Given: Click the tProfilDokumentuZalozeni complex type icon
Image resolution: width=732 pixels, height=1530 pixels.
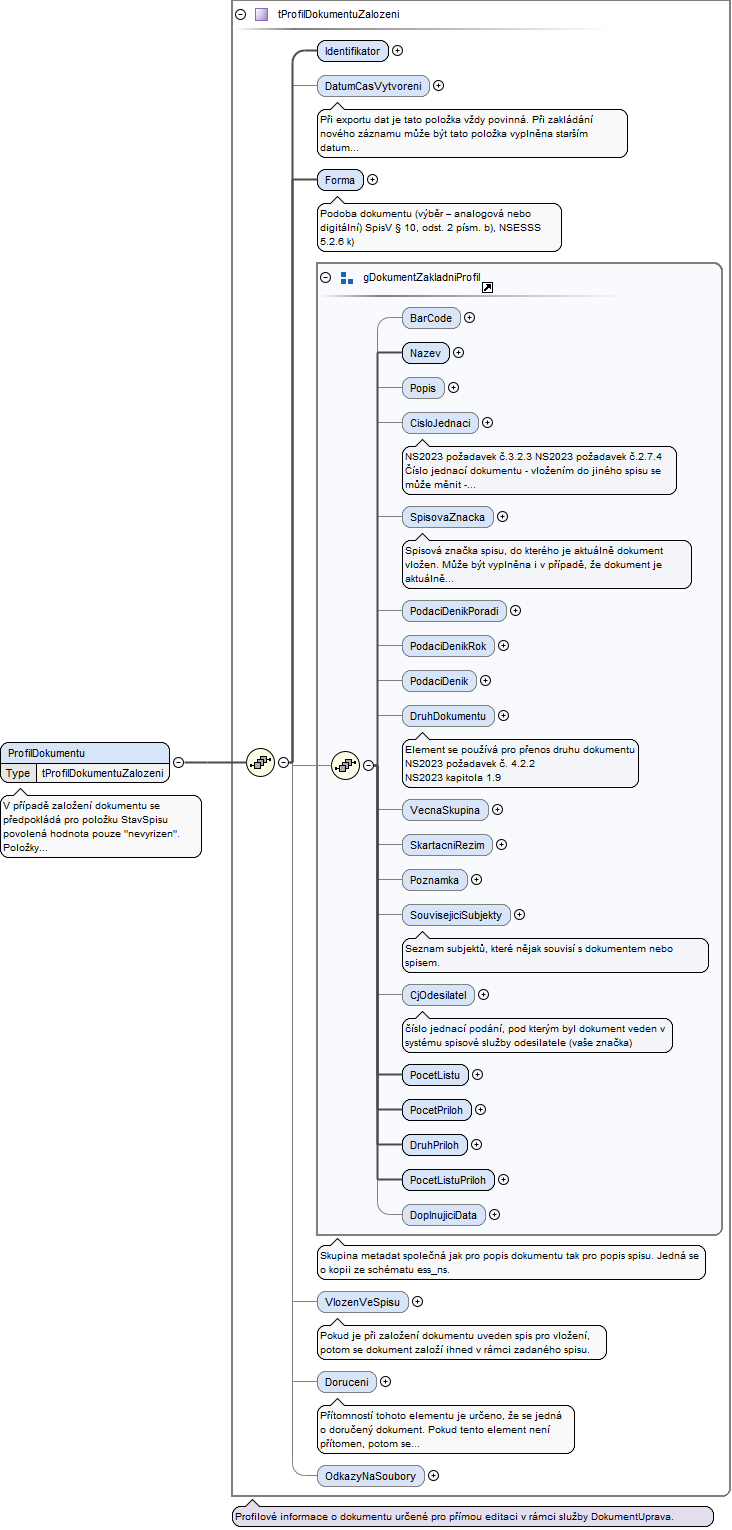Looking at the screenshot, I should (x=262, y=15).
